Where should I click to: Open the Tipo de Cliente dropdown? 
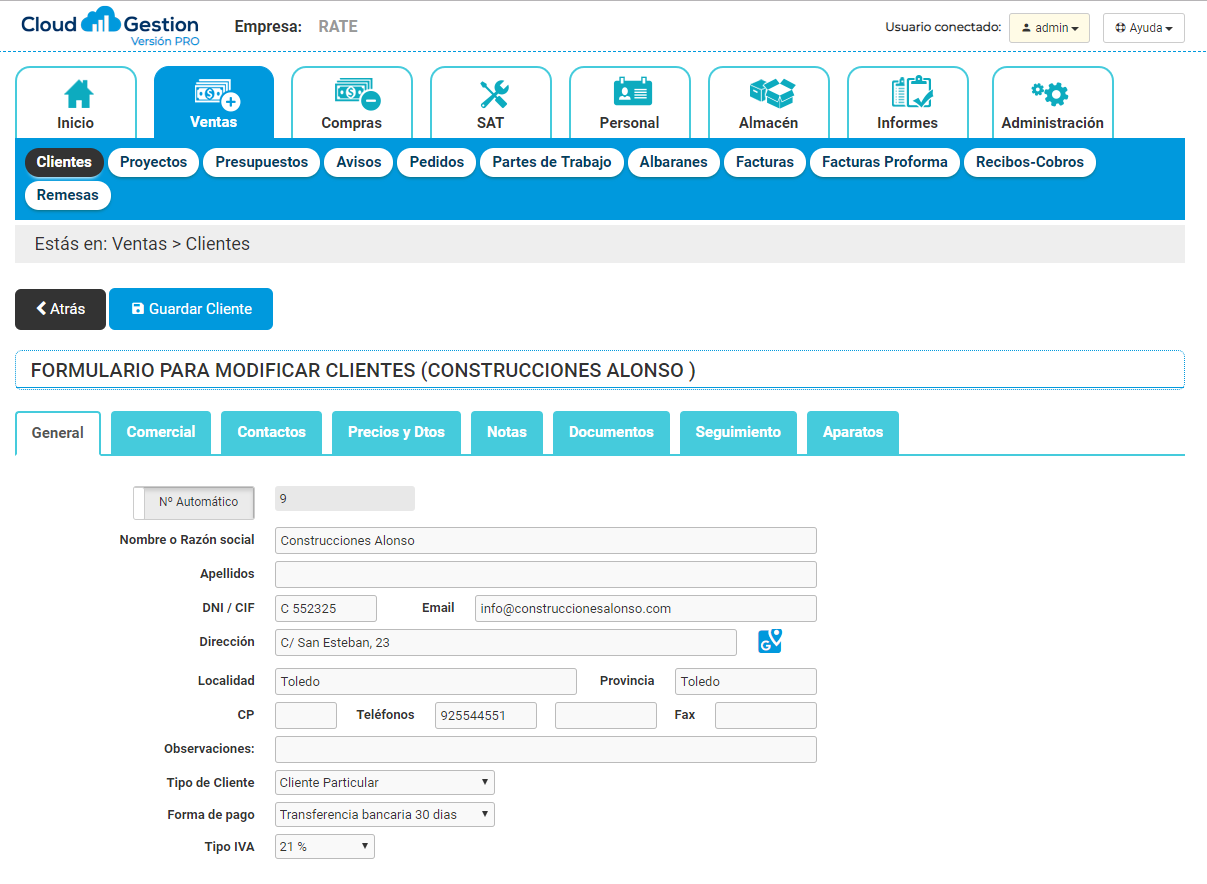tap(385, 782)
